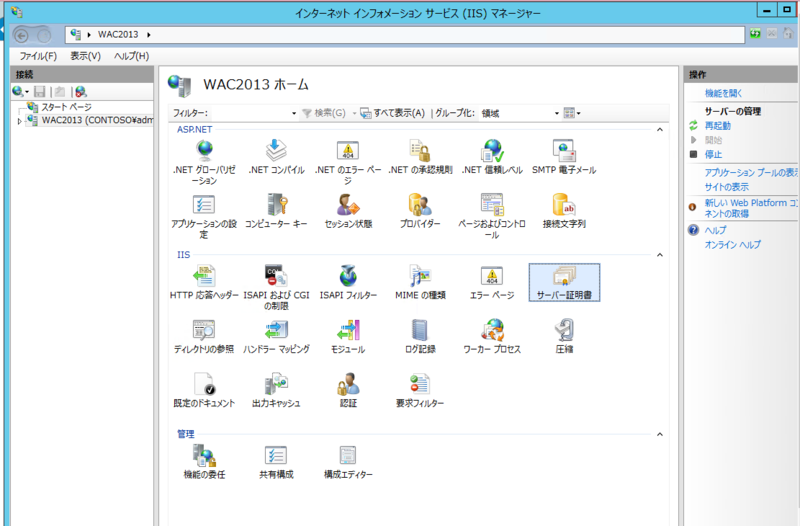Click 再起動 server action
The width and height of the screenshot is (800, 526).
(x=717, y=126)
